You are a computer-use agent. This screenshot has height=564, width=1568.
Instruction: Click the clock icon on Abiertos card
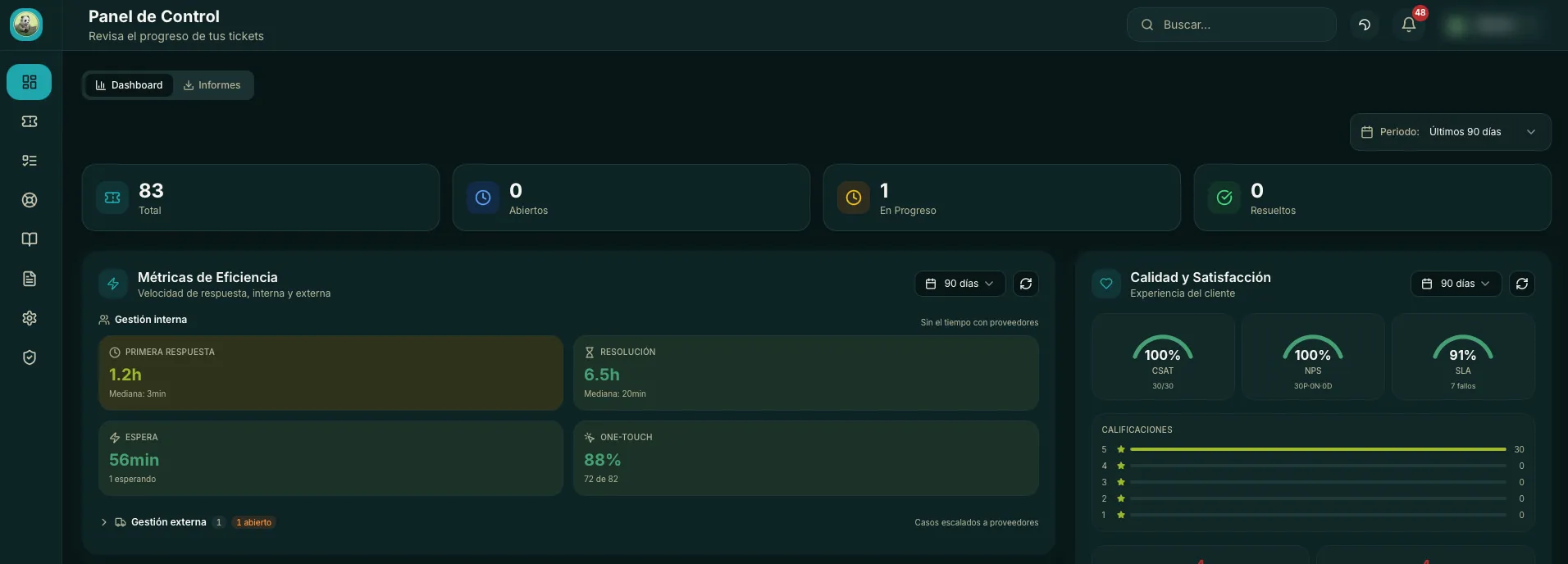click(x=483, y=198)
